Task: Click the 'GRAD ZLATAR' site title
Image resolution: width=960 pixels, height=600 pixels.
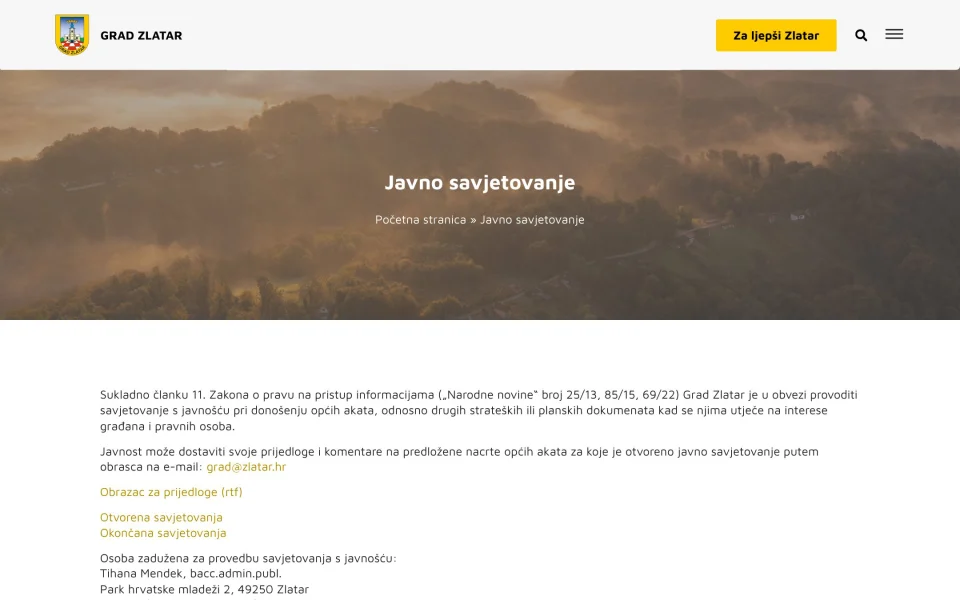Action: pyautogui.click(x=141, y=36)
